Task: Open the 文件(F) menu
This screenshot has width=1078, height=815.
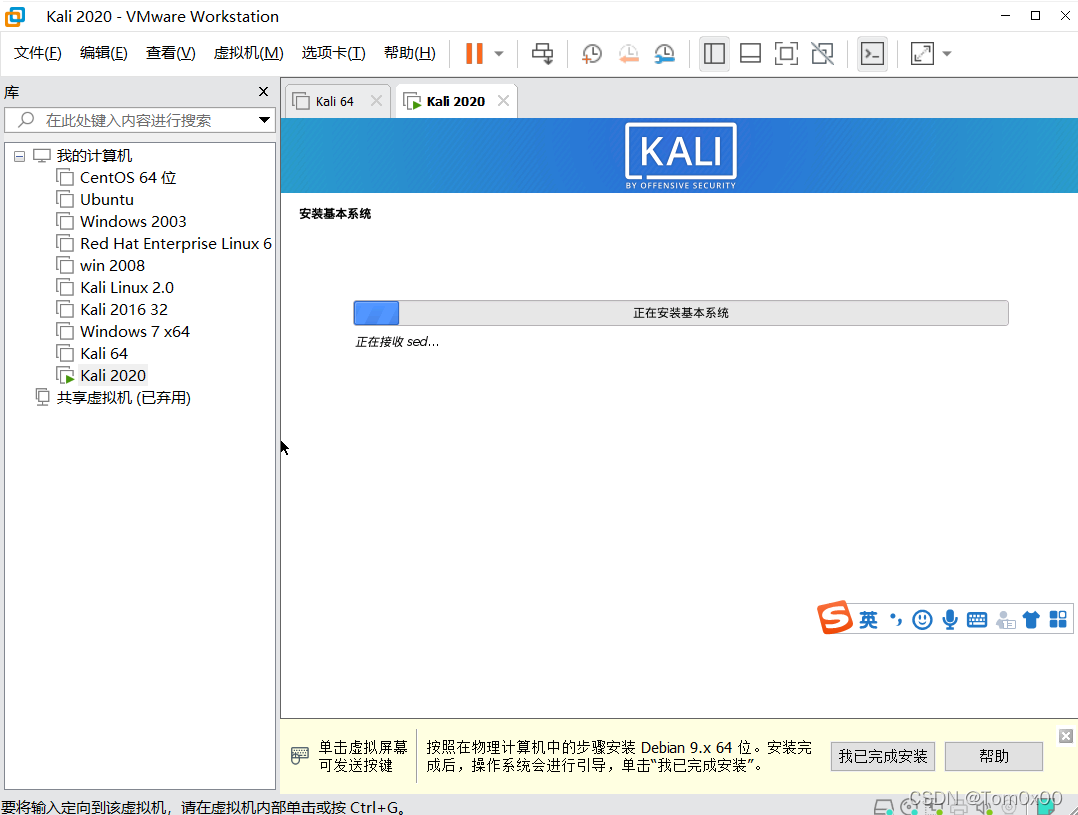Action: [37, 53]
